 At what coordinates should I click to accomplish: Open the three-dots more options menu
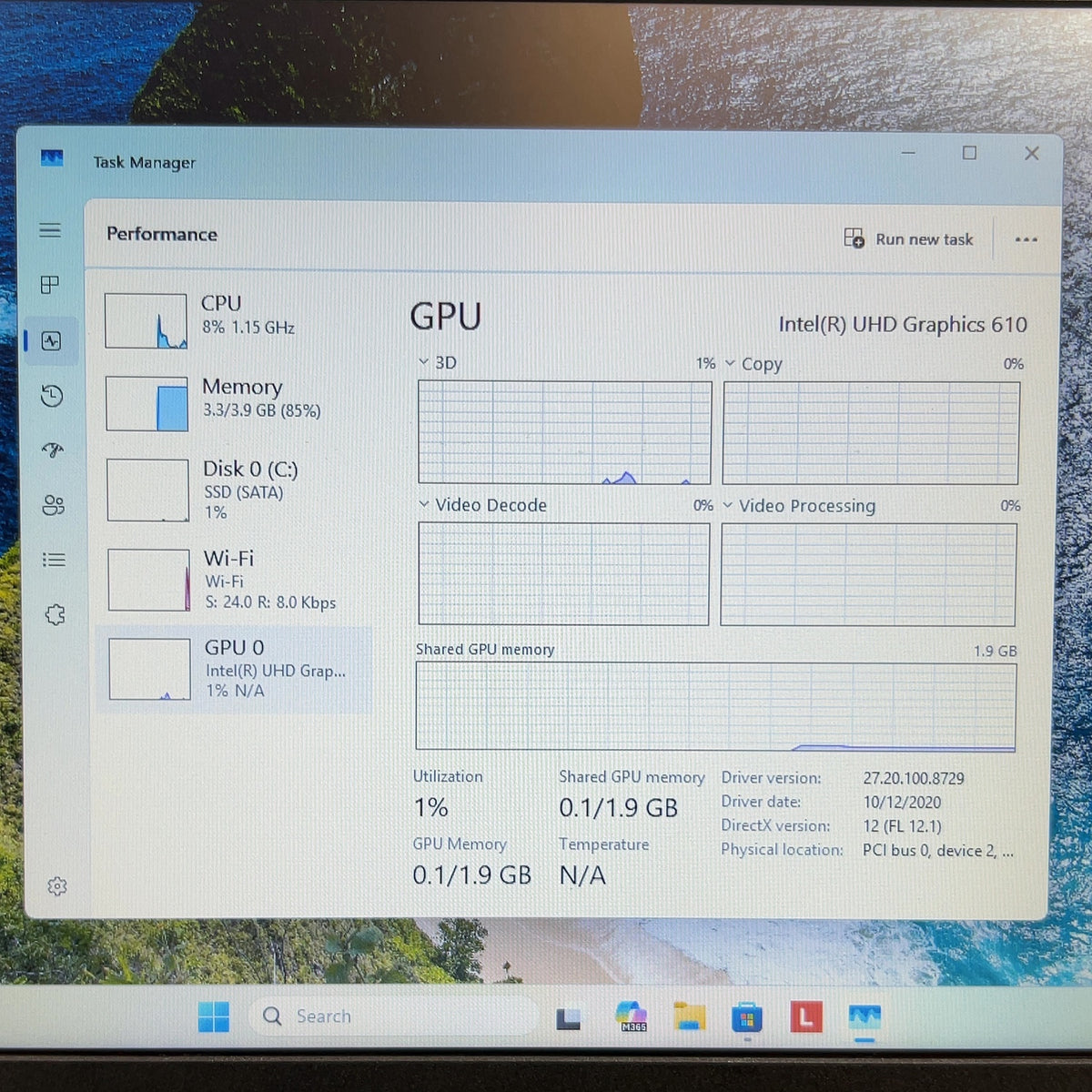tap(1026, 239)
